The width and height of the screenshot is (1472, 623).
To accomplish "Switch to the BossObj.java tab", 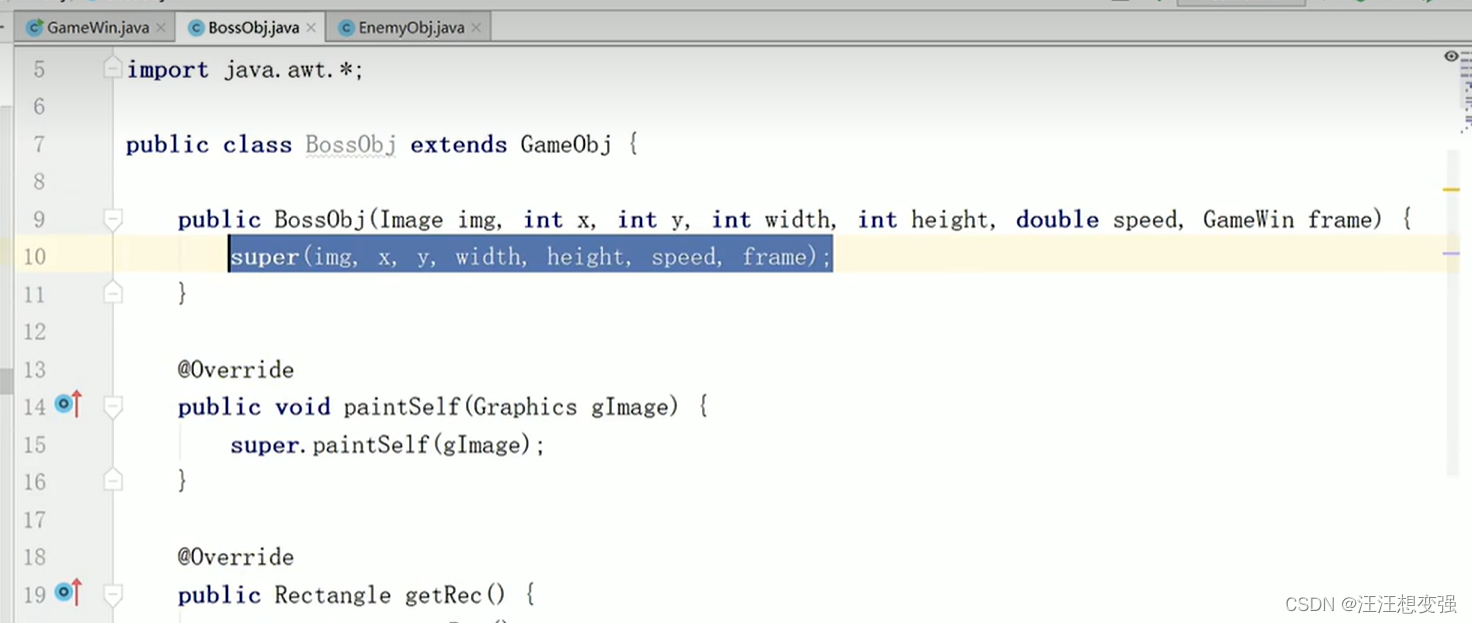I will pyautogui.click(x=252, y=28).
